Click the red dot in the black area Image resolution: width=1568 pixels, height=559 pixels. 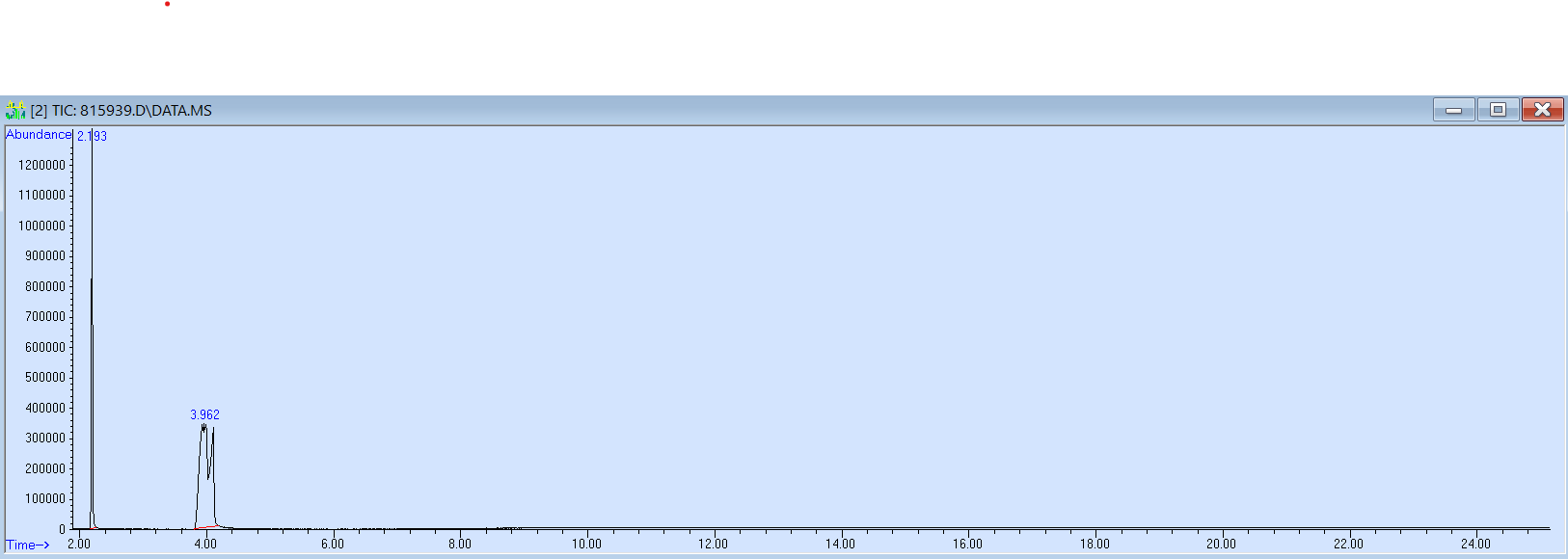168,4
